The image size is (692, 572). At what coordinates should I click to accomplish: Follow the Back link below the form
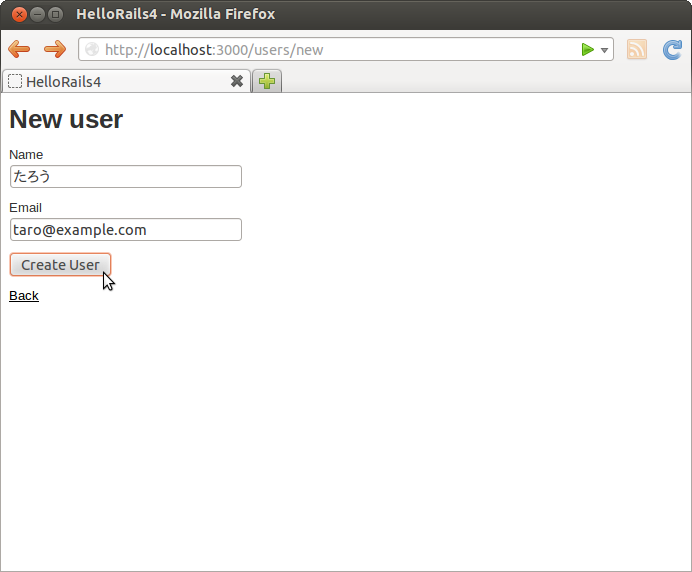tap(24, 295)
